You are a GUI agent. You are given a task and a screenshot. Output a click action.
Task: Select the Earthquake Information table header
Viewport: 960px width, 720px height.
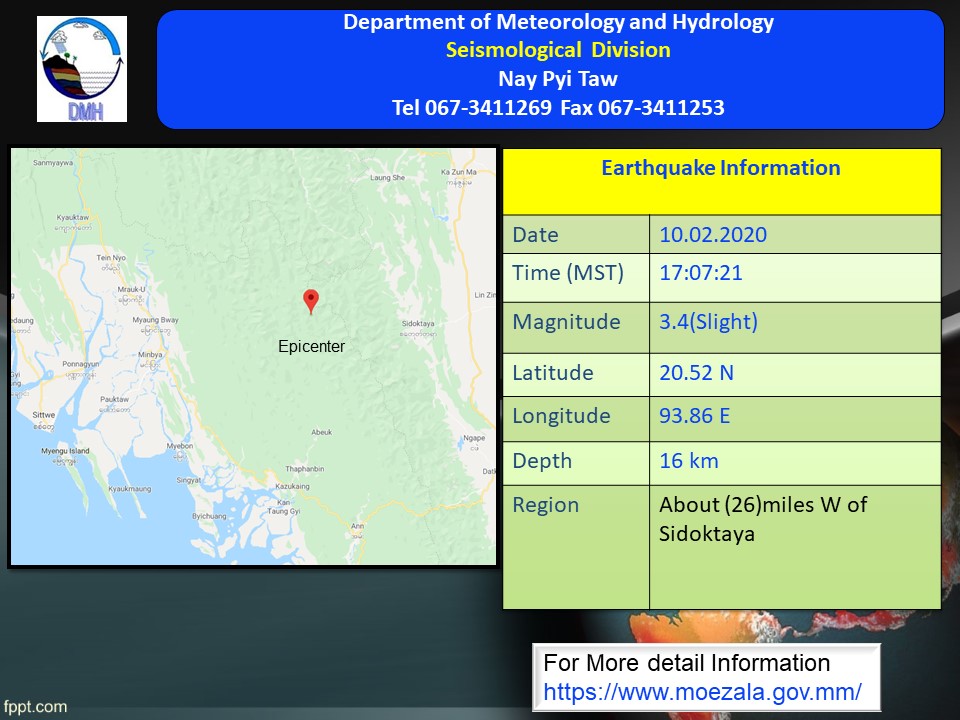coord(720,168)
